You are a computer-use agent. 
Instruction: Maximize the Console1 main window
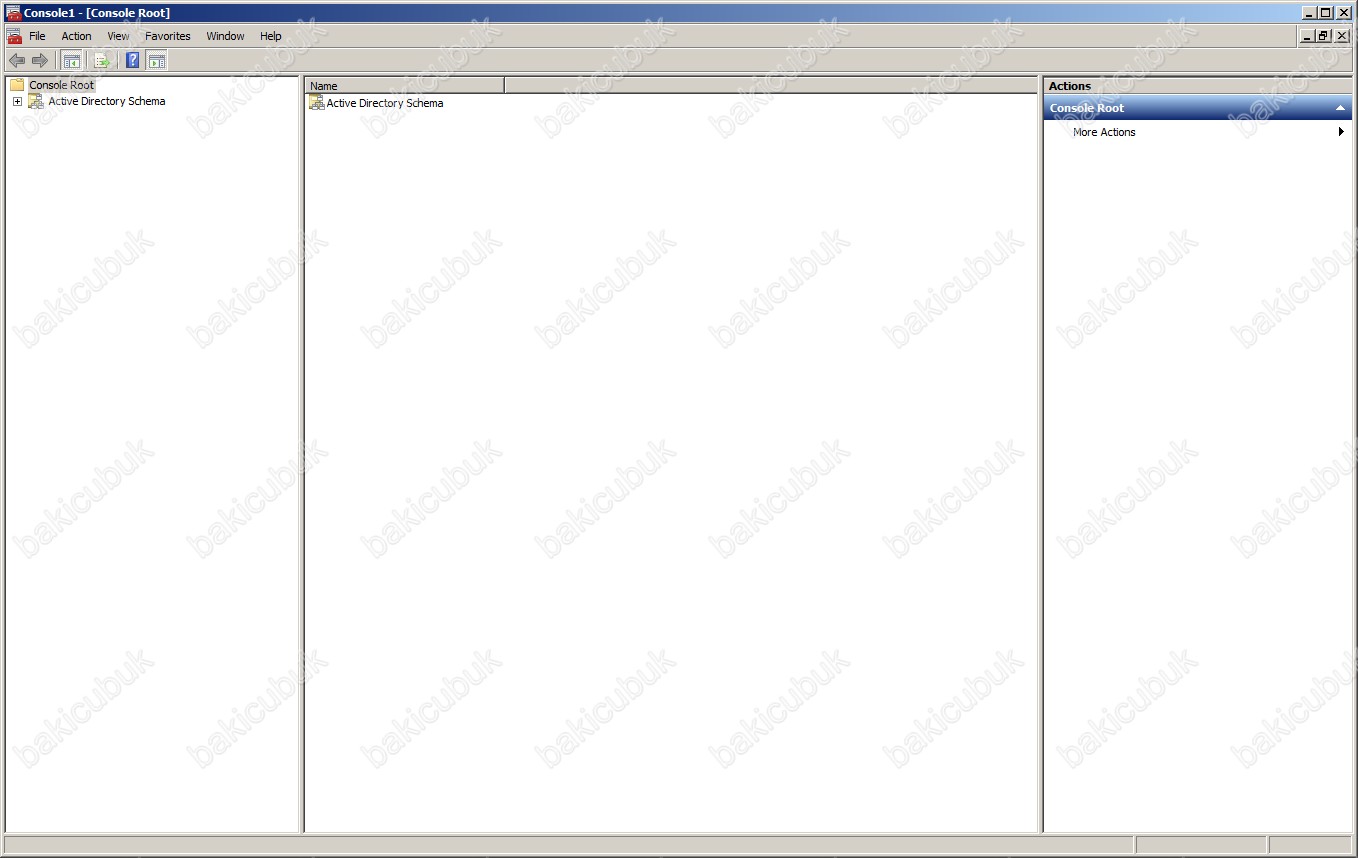click(1326, 13)
